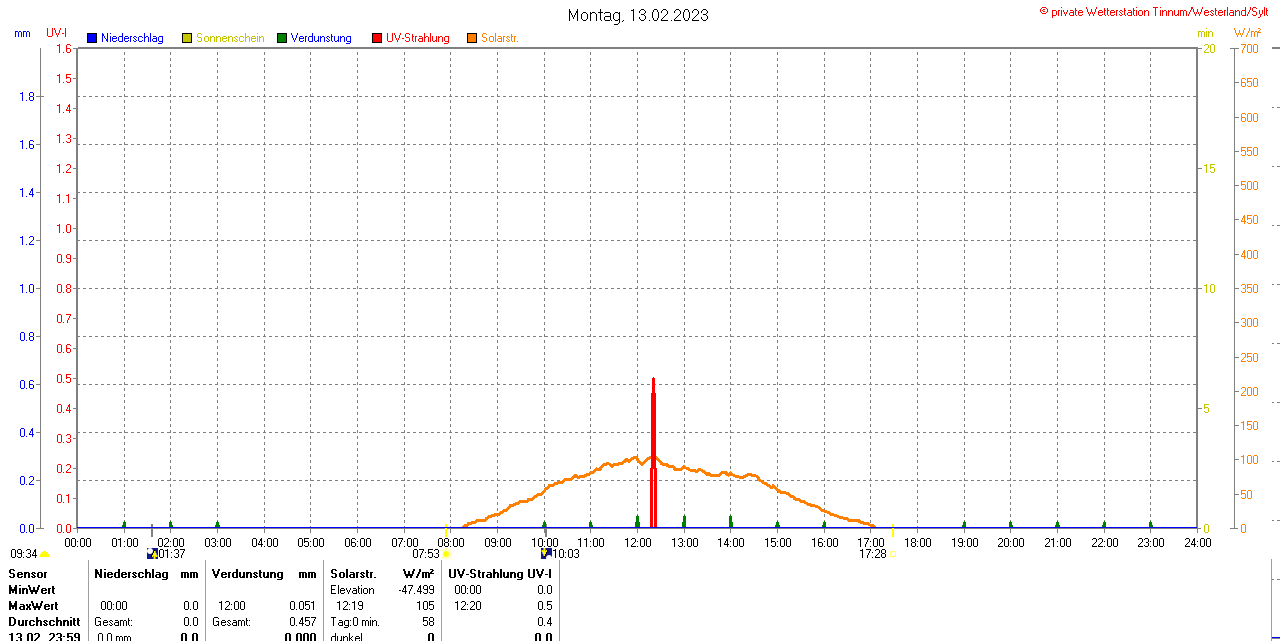Click the moonrise icon next to 01:37

pos(152,553)
